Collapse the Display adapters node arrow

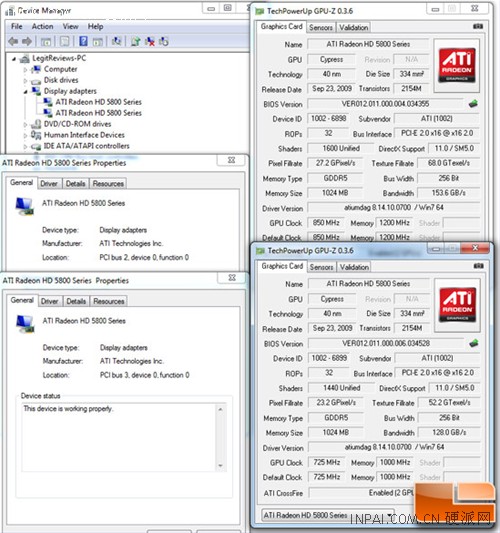(25, 91)
